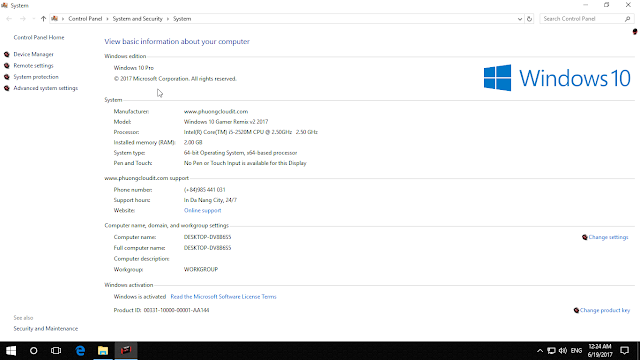Click the phone number (+84)985 441 031
640x360 pixels.
point(204,190)
